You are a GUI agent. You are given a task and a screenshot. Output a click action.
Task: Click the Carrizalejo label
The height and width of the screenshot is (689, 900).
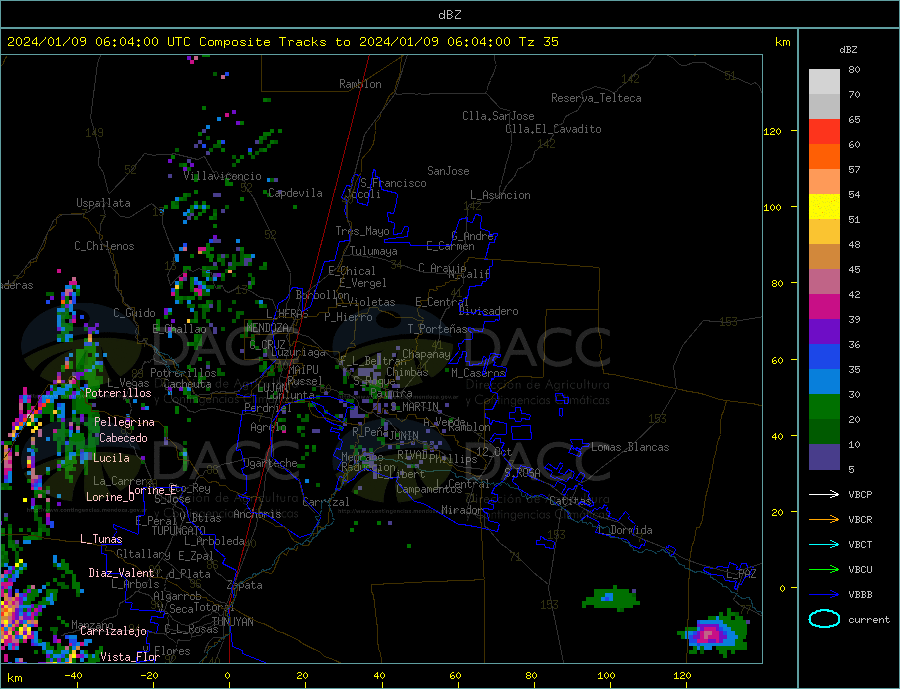click(113, 632)
